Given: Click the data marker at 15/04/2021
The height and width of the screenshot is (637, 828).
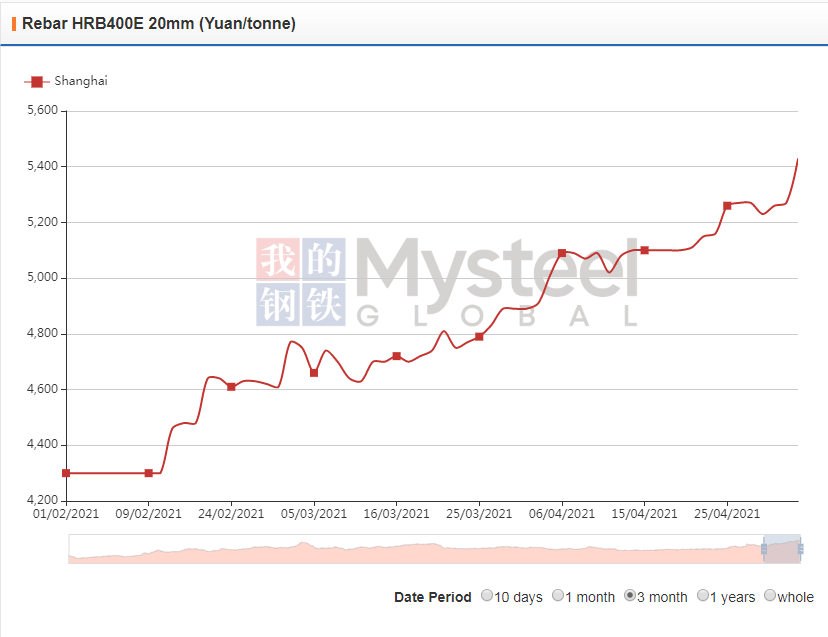Looking at the screenshot, I should (645, 250).
